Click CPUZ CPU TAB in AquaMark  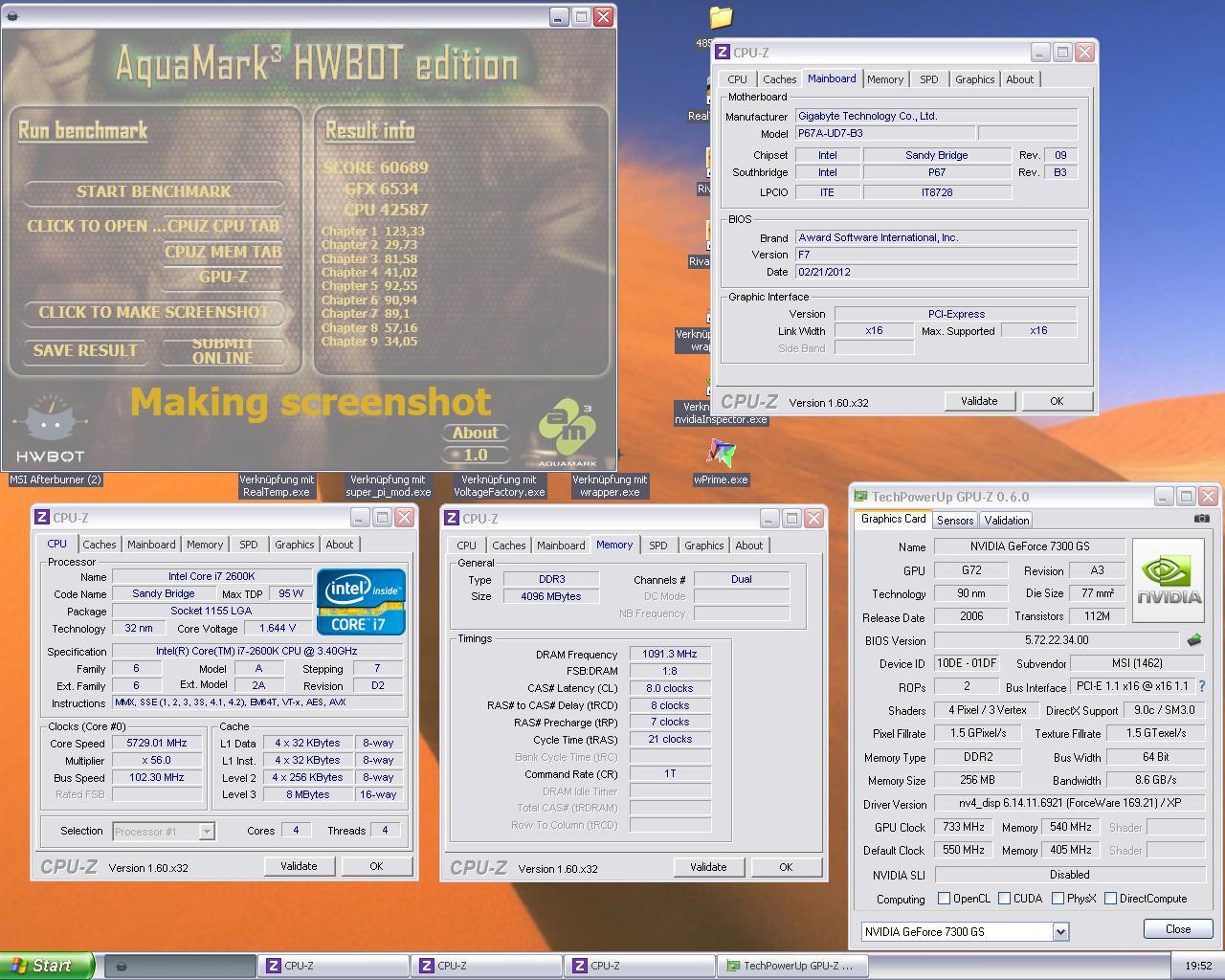pos(223,227)
